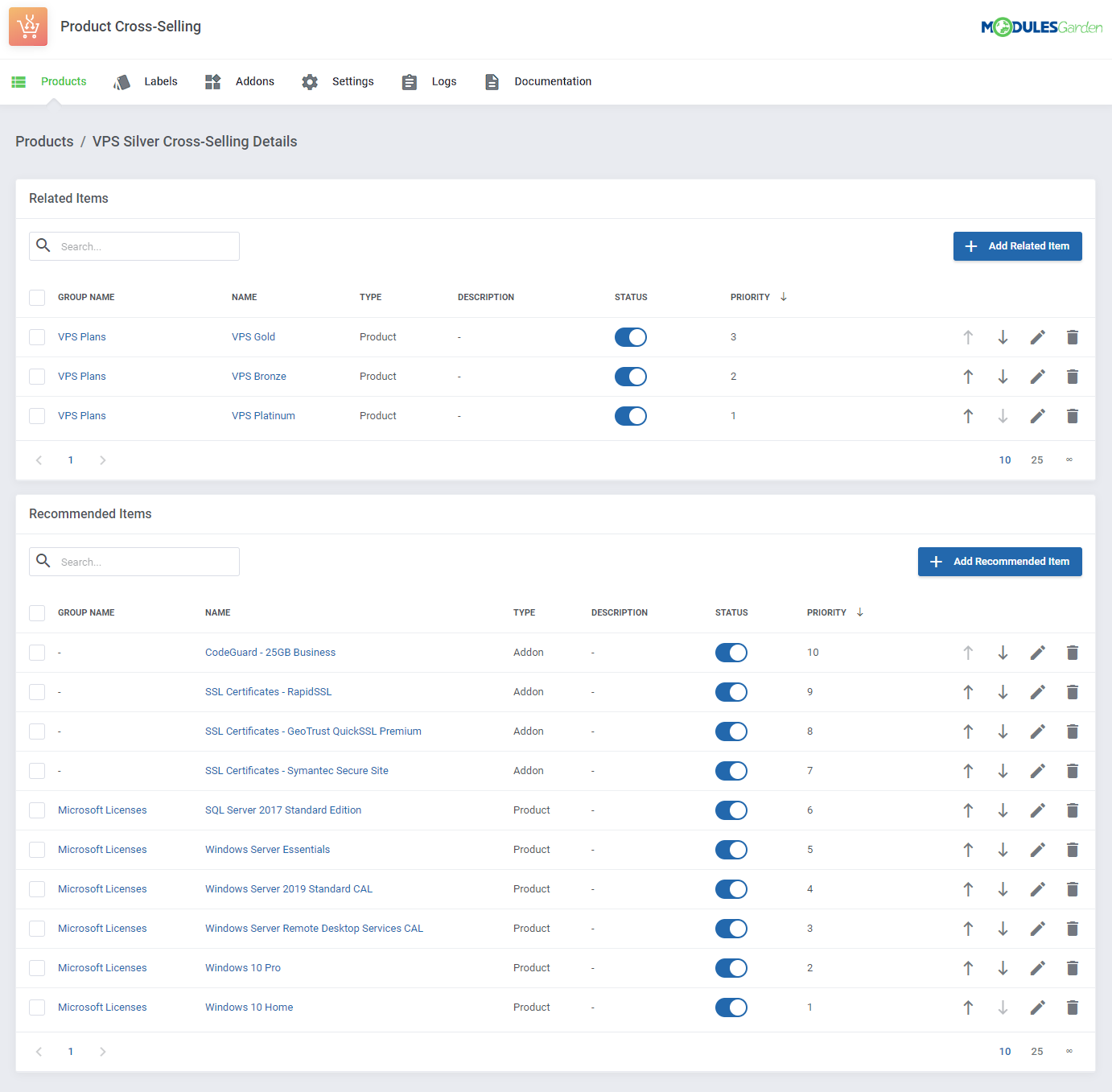1112x1092 pixels.
Task: Click Add Related Item button
Action: tap(1018, 246)
